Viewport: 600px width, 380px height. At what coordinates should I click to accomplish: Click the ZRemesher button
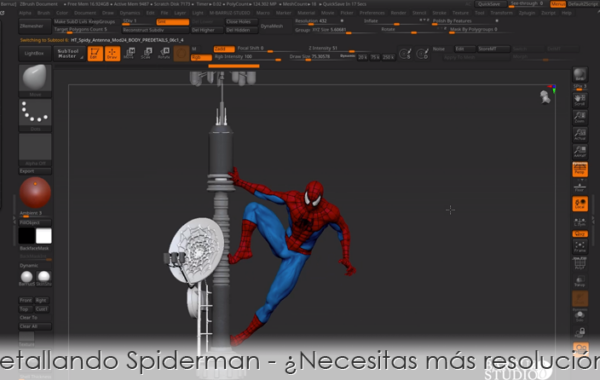click(35, 26)
